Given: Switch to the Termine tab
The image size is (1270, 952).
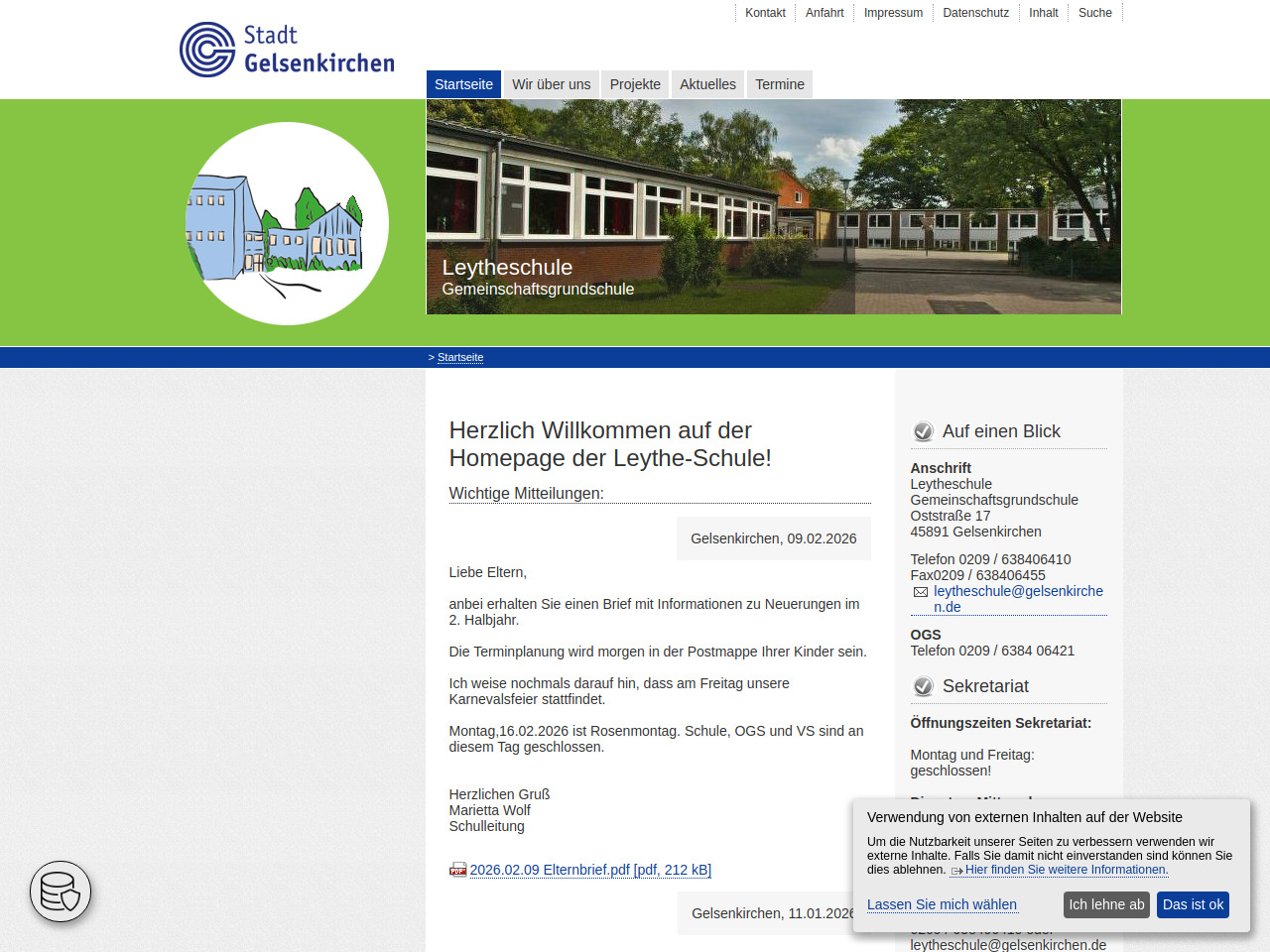Looking at the screenshot, I should tap(780, 84).
